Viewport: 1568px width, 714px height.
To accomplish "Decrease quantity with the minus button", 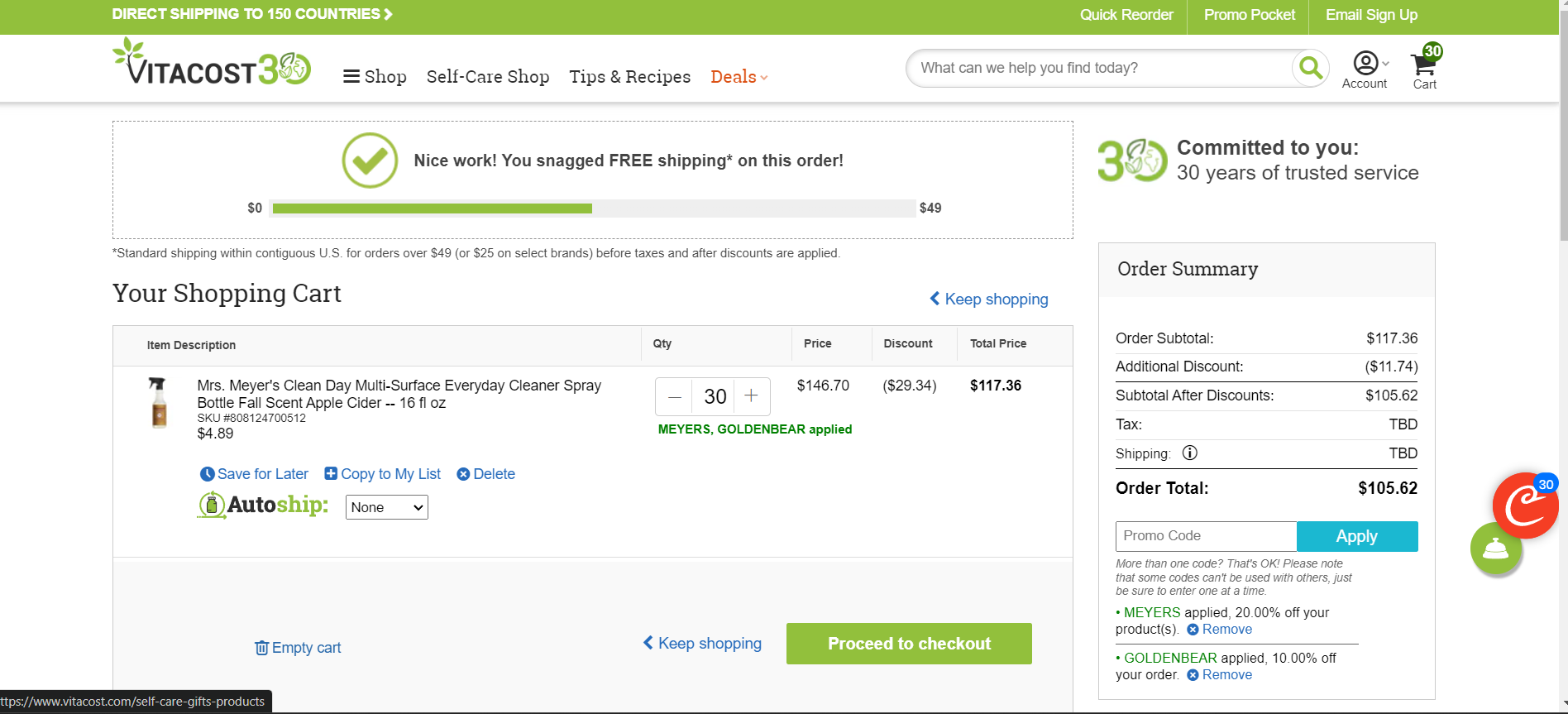I will click(x=675, y=397).
